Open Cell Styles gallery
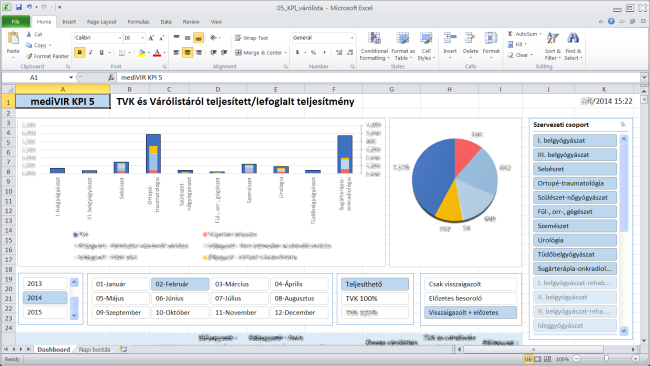The width and height of the screenshot is (650, 366). pos(426,46)
